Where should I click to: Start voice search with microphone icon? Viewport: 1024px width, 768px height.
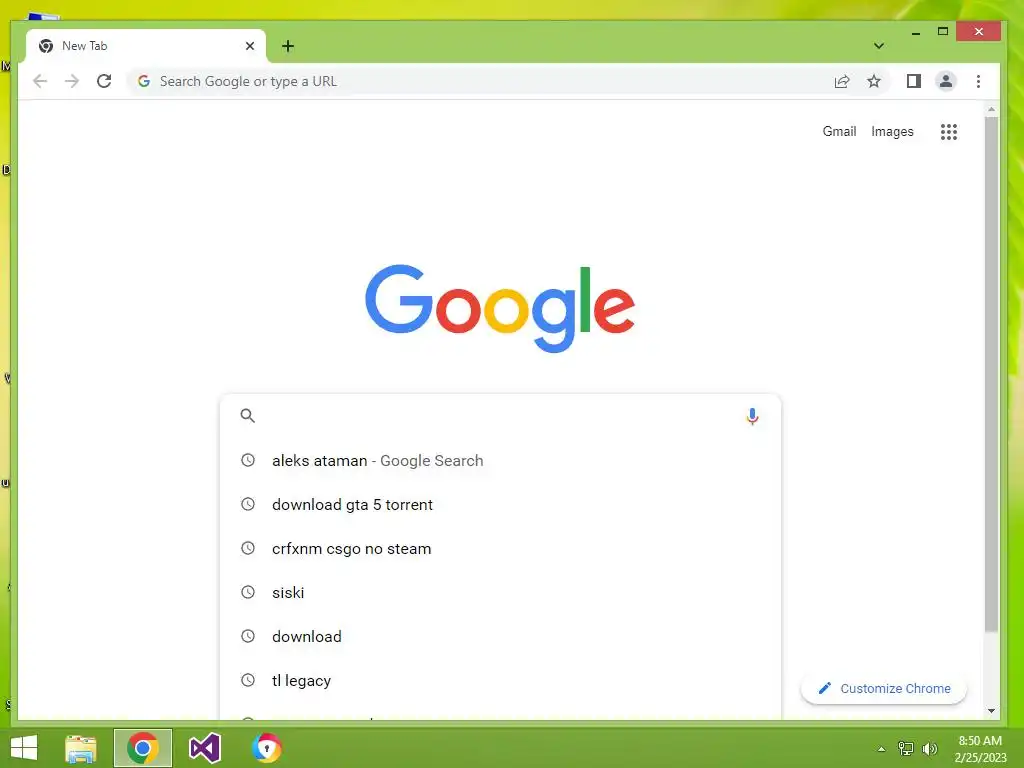[752, 416]
